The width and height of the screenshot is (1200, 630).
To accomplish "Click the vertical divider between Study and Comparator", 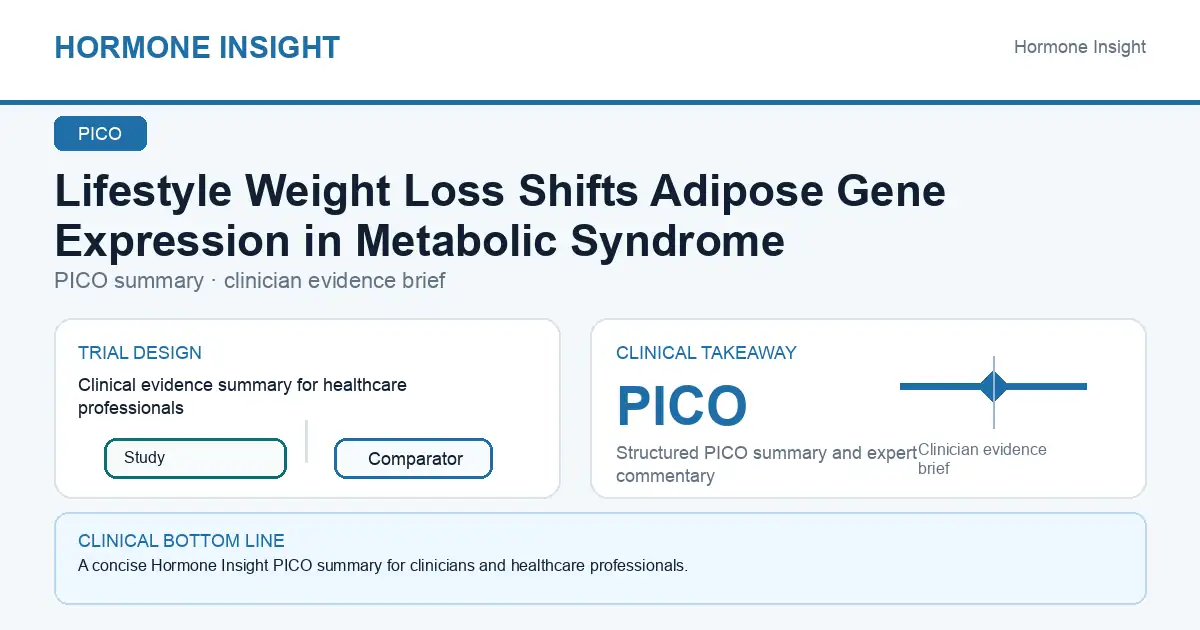I will point(306,441).
